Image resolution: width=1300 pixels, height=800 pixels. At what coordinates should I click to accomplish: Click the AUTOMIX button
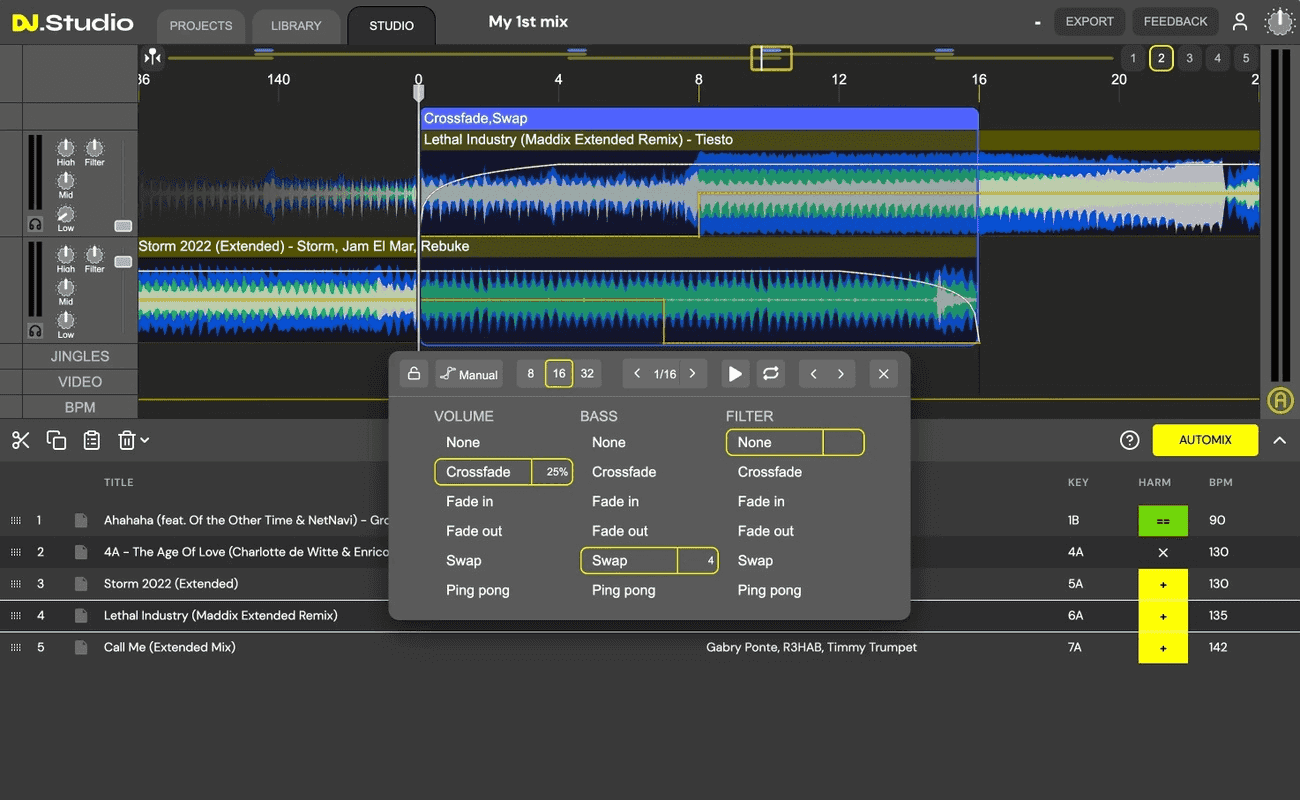pos(1205,440)
